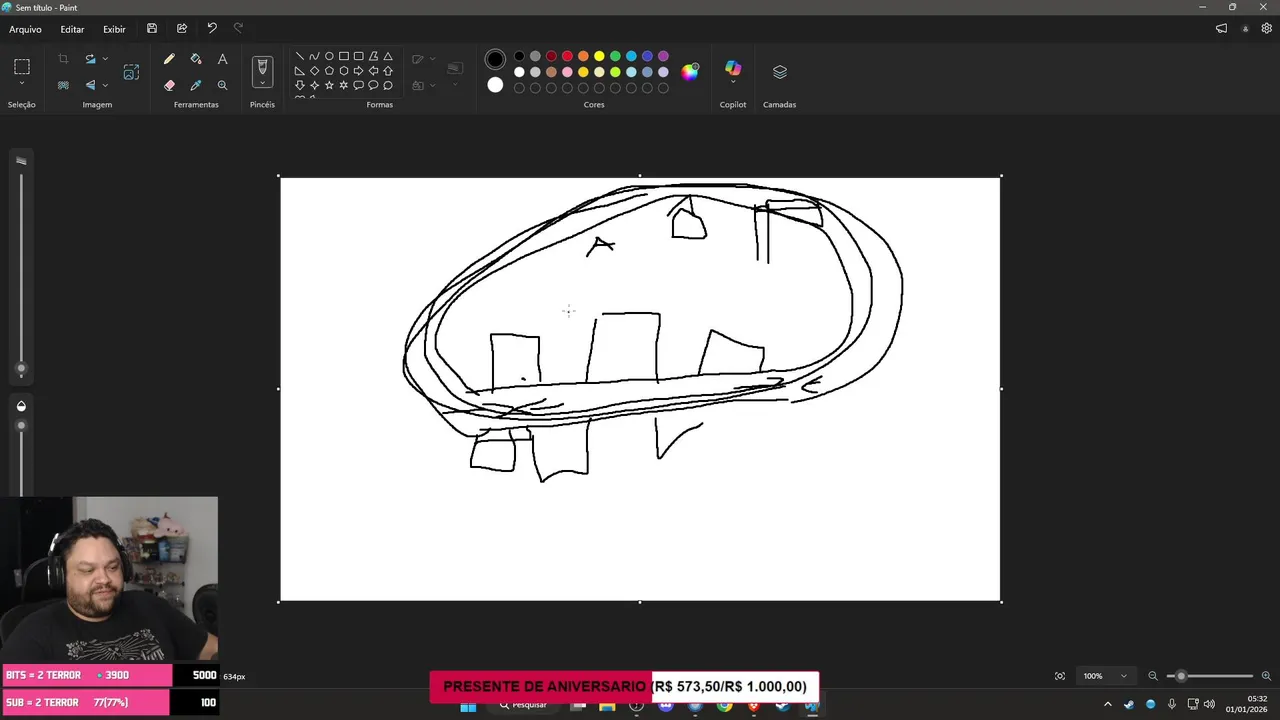Click the Copilot icon
The image size is (1280, 720).
pos(733,68)
